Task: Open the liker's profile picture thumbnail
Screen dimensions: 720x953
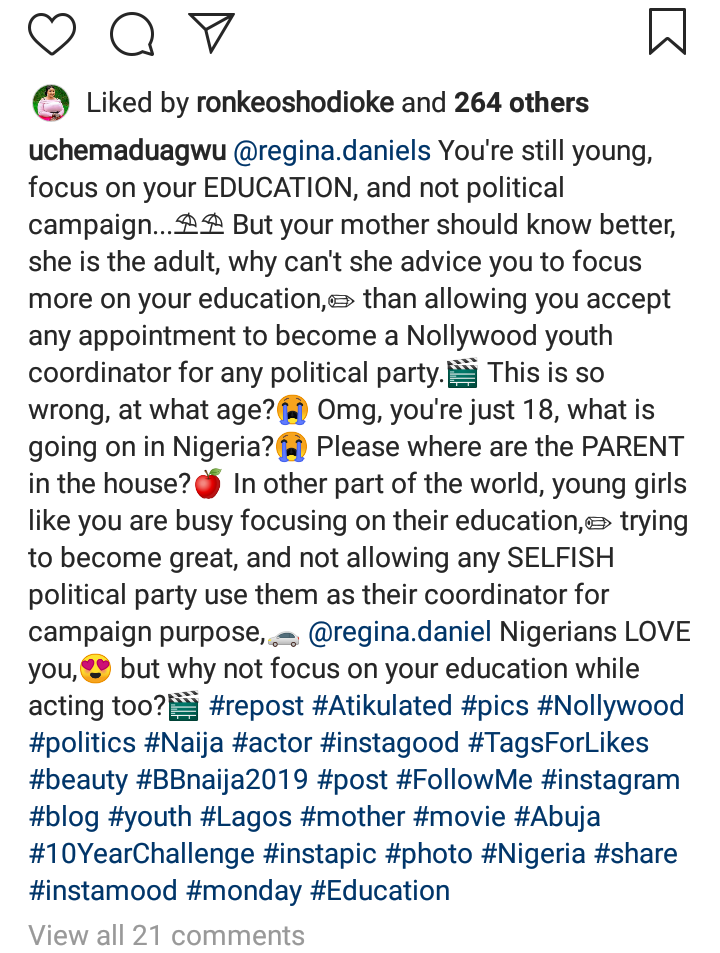Action: click(x=50, y=102)
